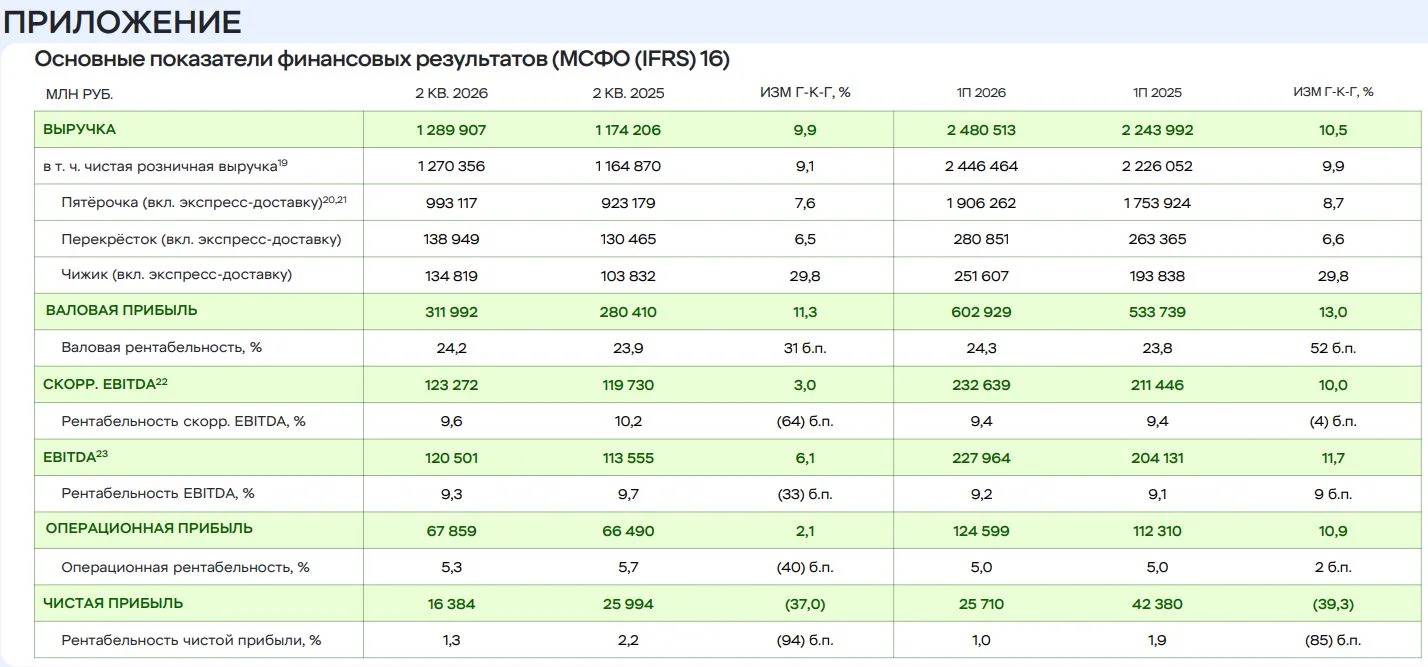Click the Пятёрочка value "993 117"
Viewport: 1428px width, 667px height.
[452, 203]
